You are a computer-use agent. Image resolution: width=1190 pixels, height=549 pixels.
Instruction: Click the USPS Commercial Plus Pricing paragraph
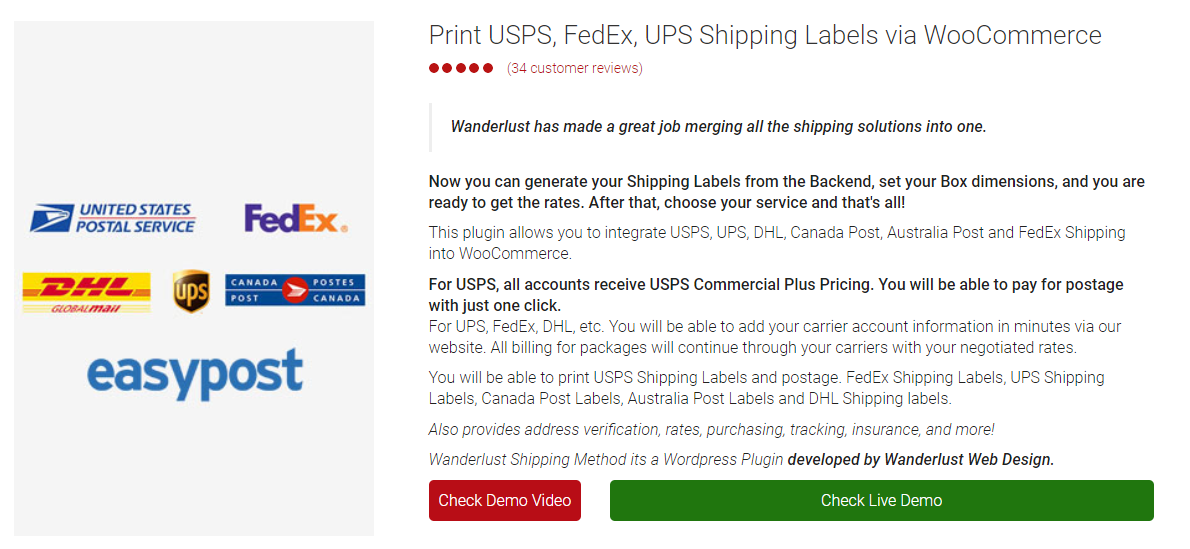[776, 295]
